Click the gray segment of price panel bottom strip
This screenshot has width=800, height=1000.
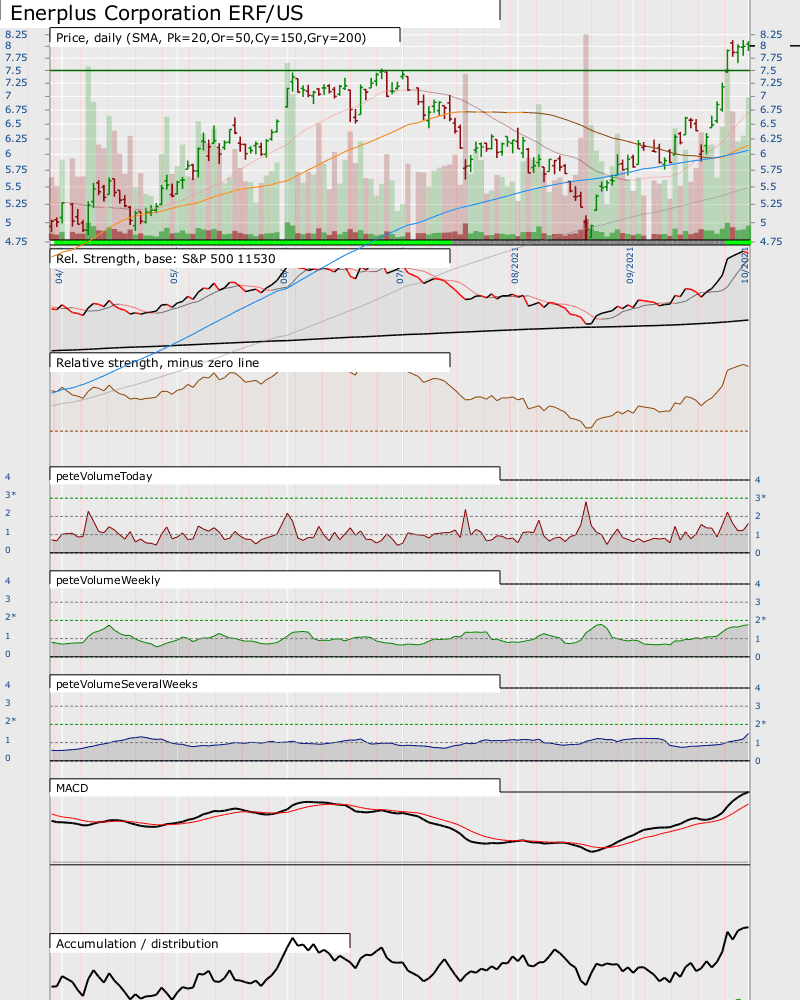pyautogui.click(x=588, y=242)
